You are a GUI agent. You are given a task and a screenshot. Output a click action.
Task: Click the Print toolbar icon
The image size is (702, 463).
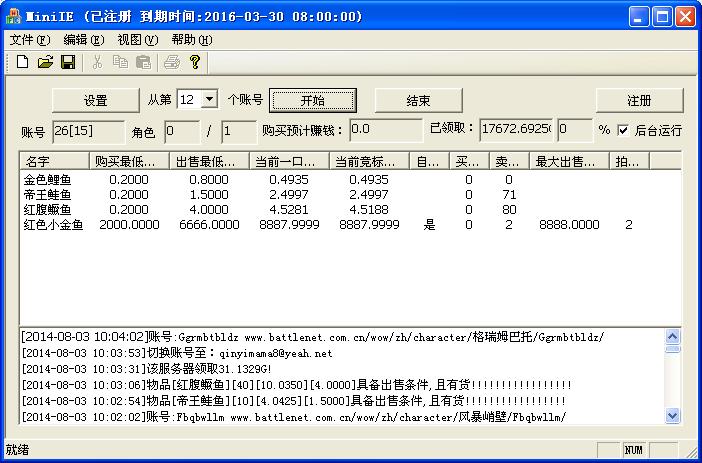point(172,62)
